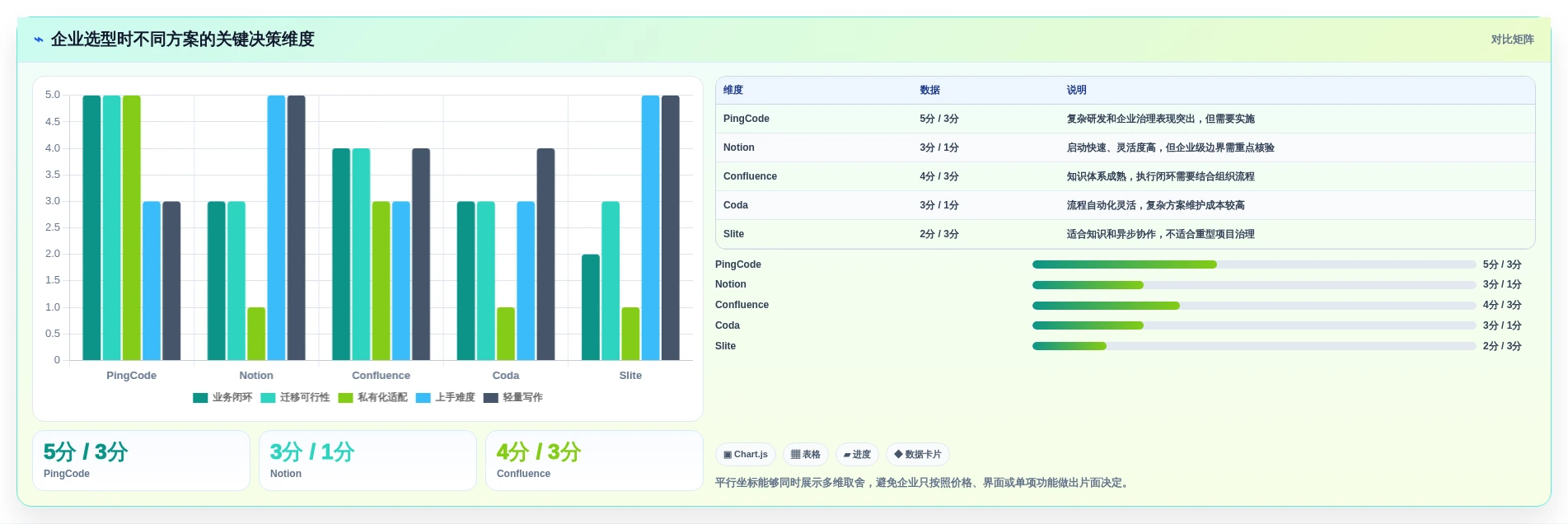Click the table cell 复杂研发和企业治理表现突出，但需要实施

(x=1160, y=119)
